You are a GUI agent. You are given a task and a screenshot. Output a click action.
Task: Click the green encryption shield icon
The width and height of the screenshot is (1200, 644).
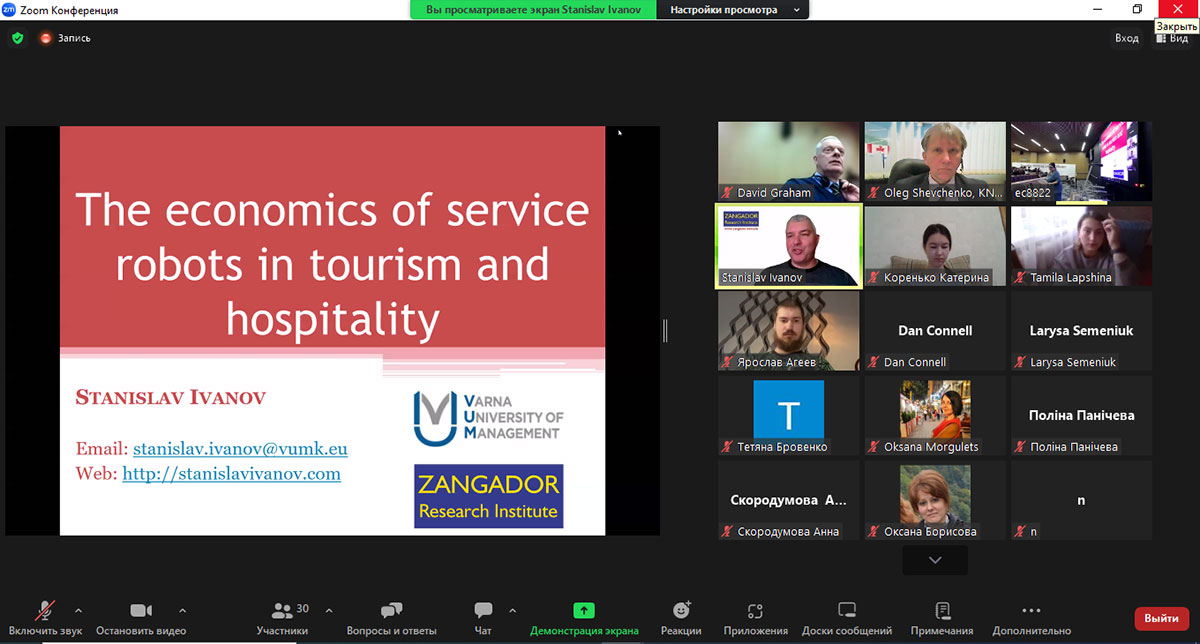click(17, 38)
